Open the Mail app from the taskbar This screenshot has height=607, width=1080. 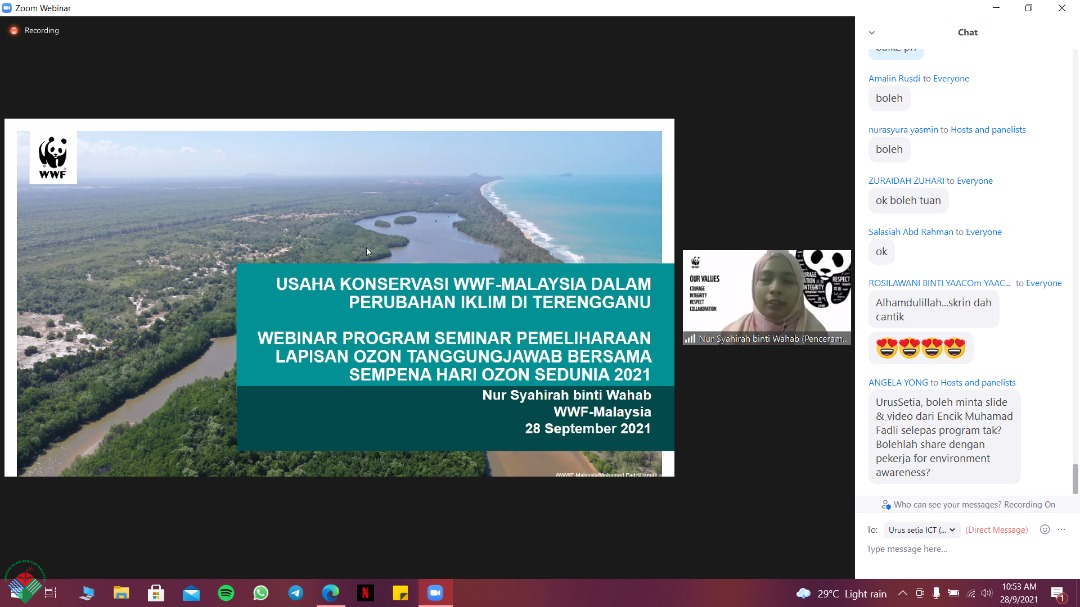tap(191, 593)
